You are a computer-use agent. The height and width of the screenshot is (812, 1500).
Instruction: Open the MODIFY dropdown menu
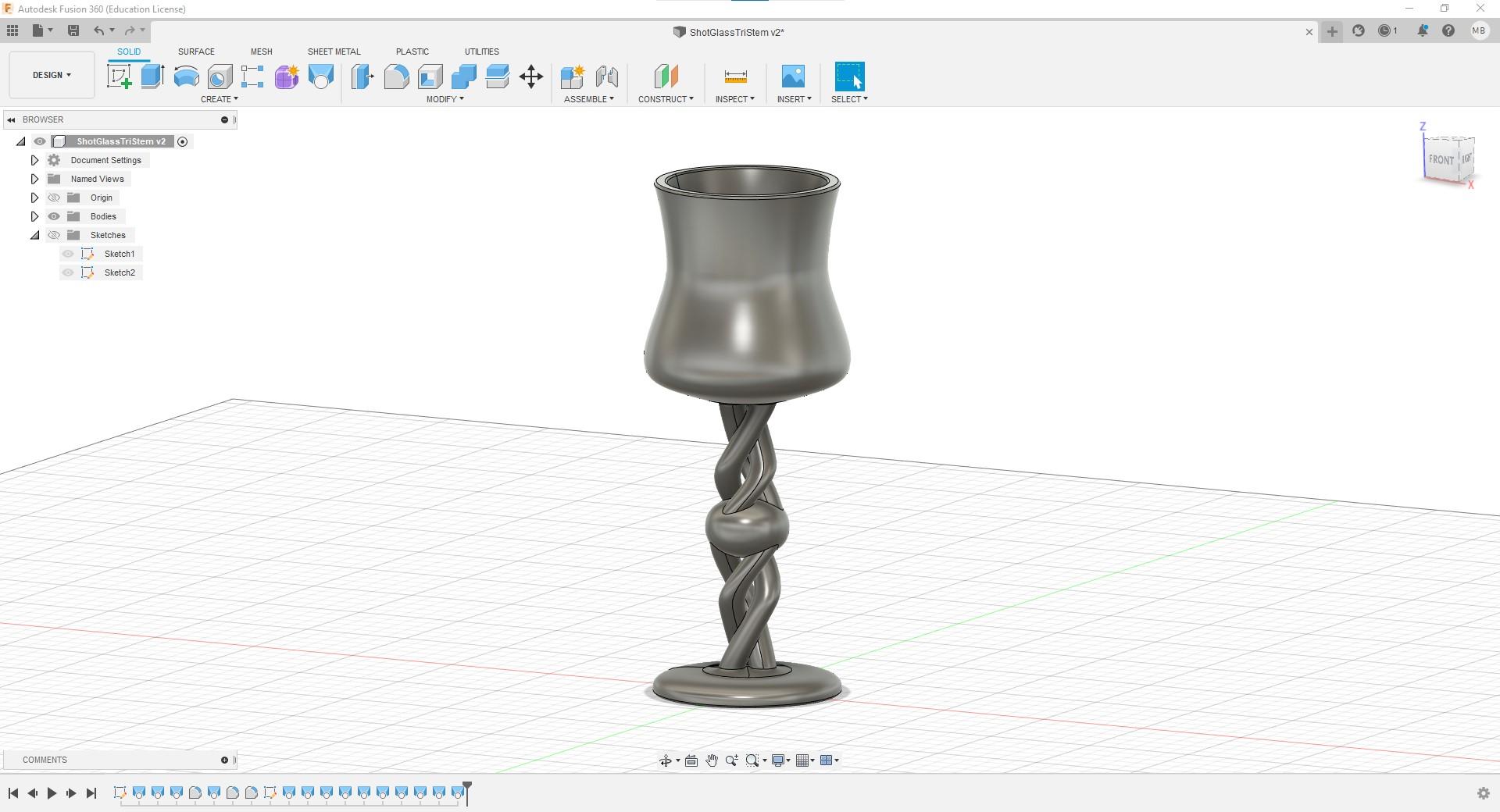pyautogui.click(x=445, y=99)
